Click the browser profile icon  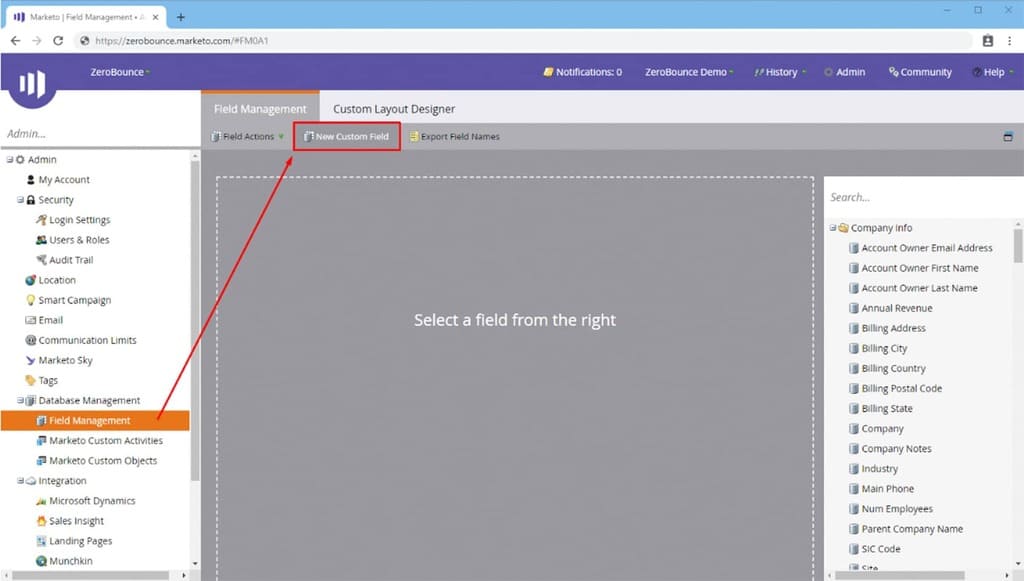987,40
